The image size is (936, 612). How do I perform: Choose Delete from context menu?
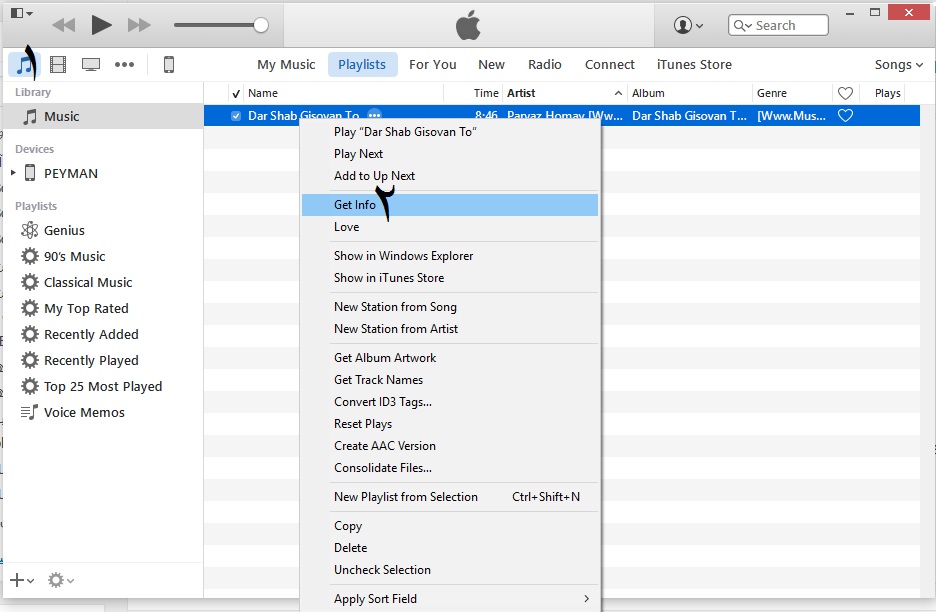[x=449, y=548]
